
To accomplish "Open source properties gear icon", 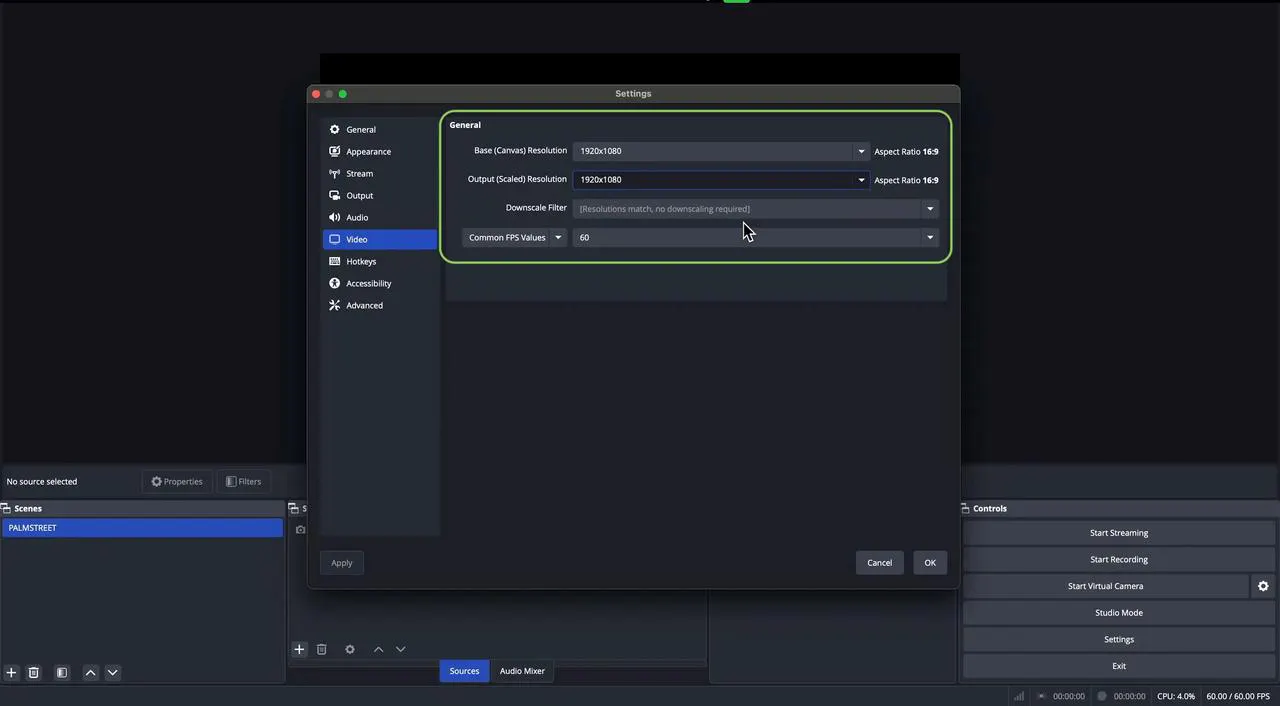I will 350,649.
